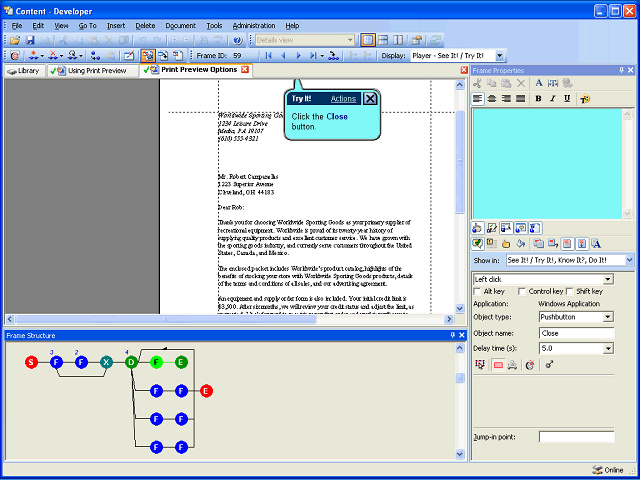Click the hand pointer icon above Show in
The height and width of the screenshot is (480, 640).
pyautogui.click(x=506, y=244)
